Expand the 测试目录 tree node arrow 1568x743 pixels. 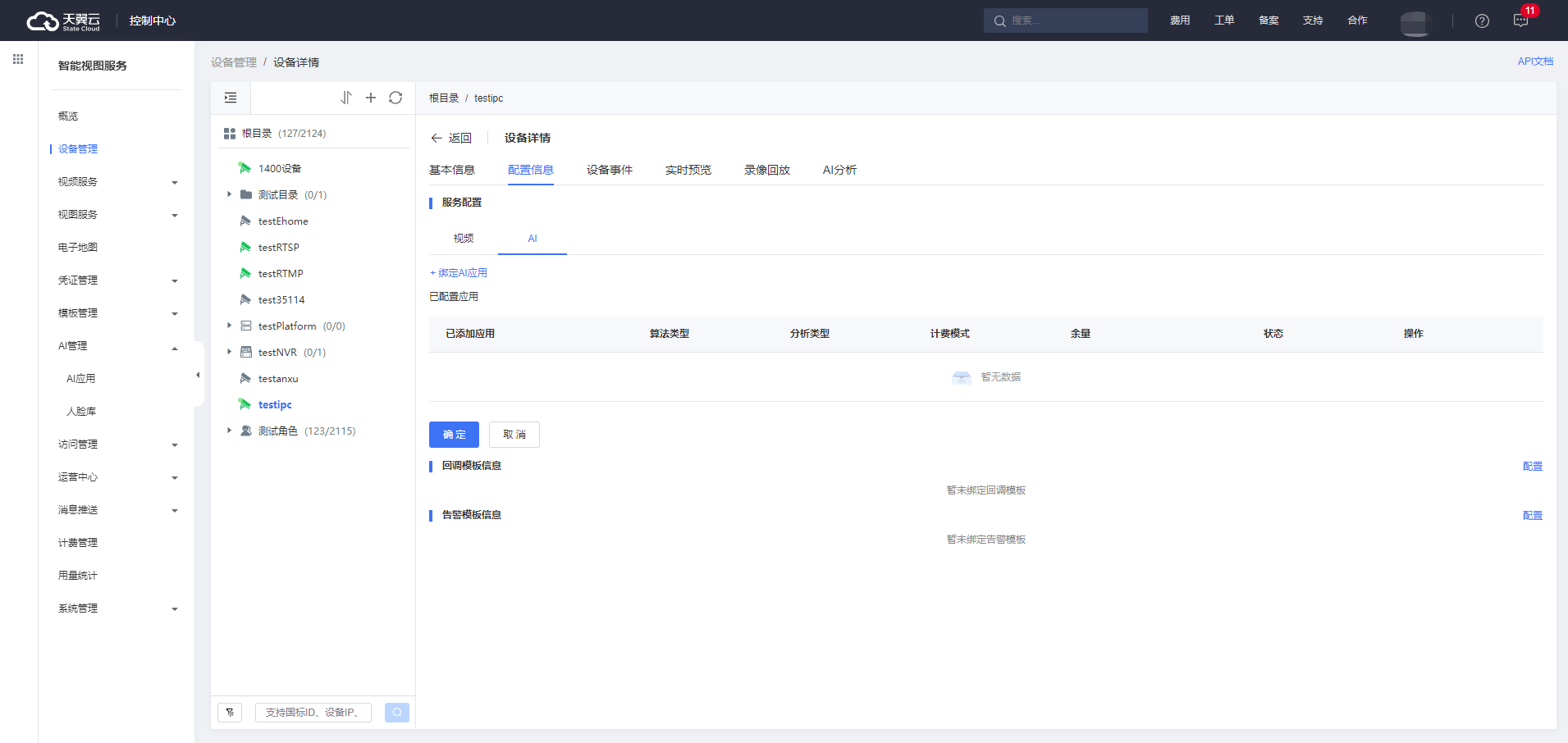pos(229,194)
